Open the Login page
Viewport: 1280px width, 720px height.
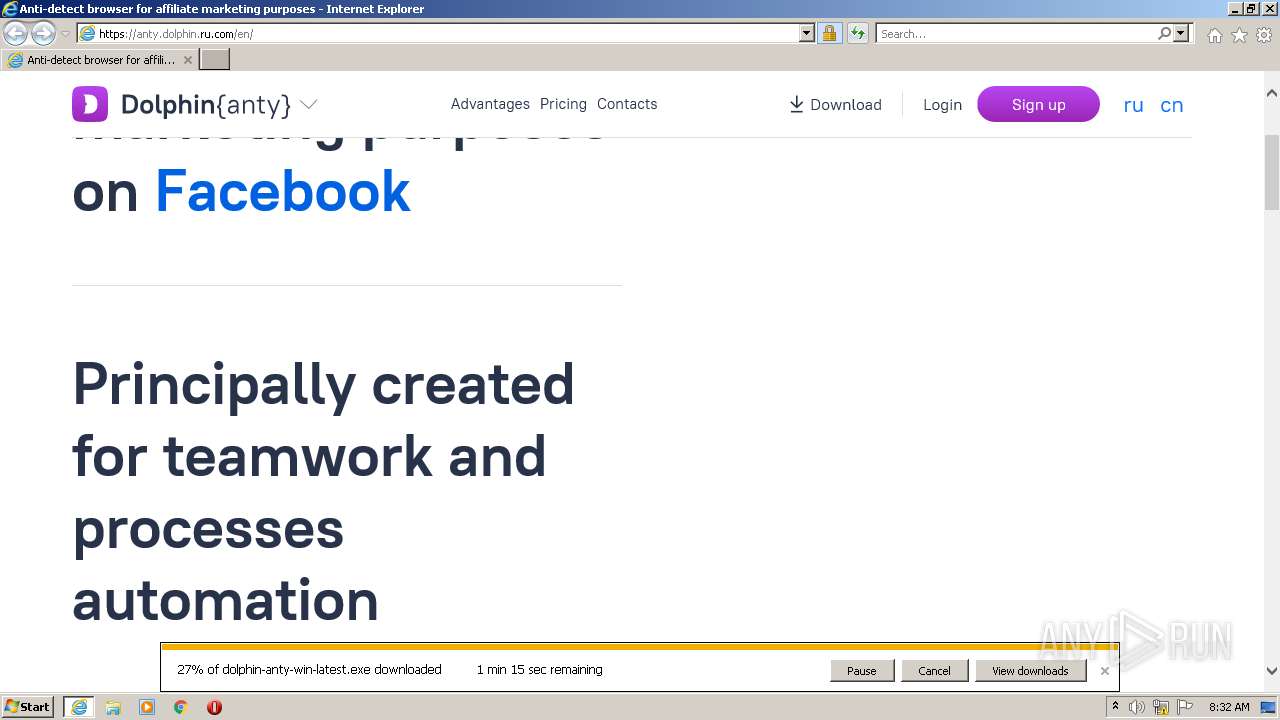pos(942,105)
